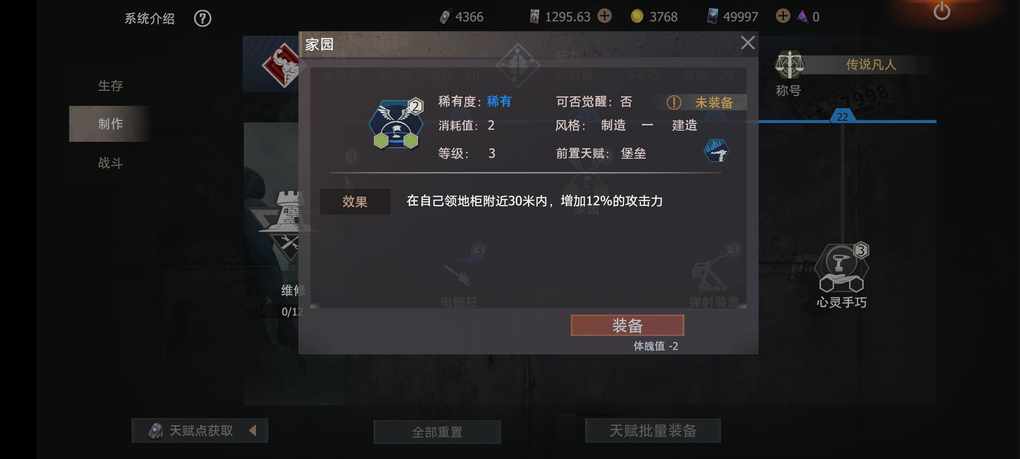Click the 未装备 status indicator
Viewport: 1020px width, 459px height.
(706, 102)
